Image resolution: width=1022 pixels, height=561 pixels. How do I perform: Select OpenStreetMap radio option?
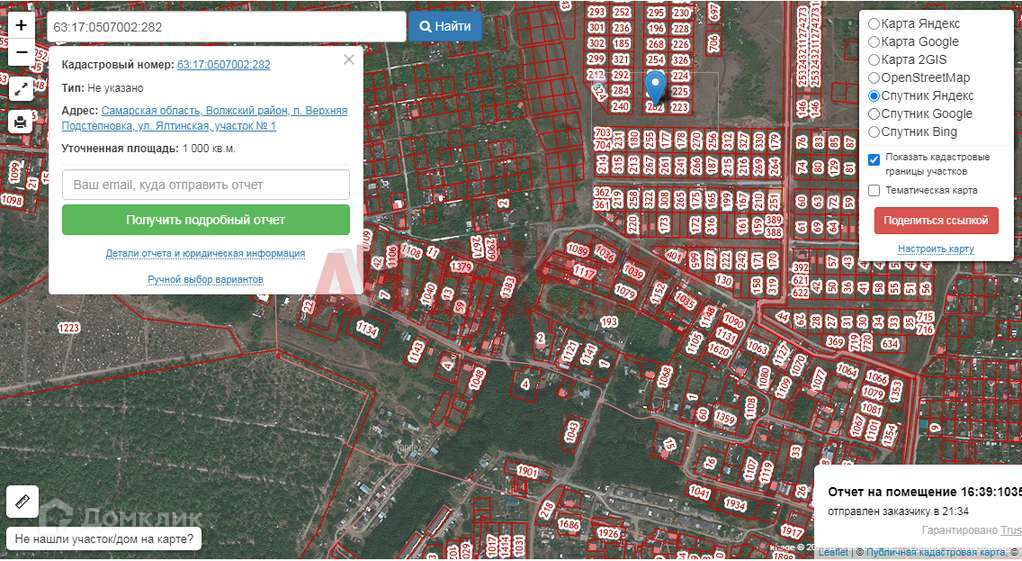pyautogui.click(x=874, y=78)
